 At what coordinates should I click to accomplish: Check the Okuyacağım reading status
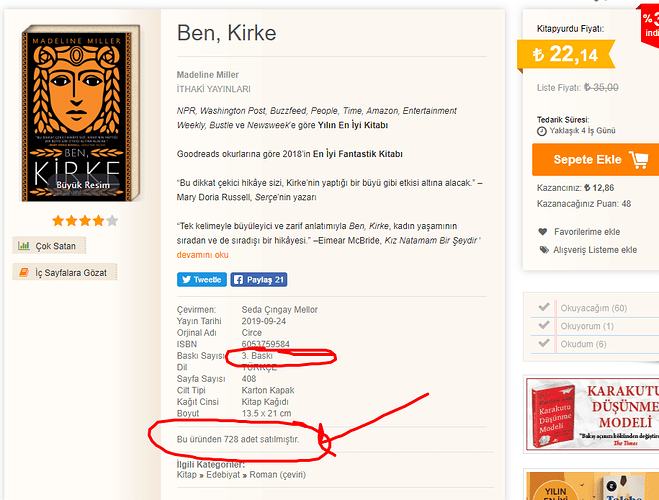coord(544,308)
